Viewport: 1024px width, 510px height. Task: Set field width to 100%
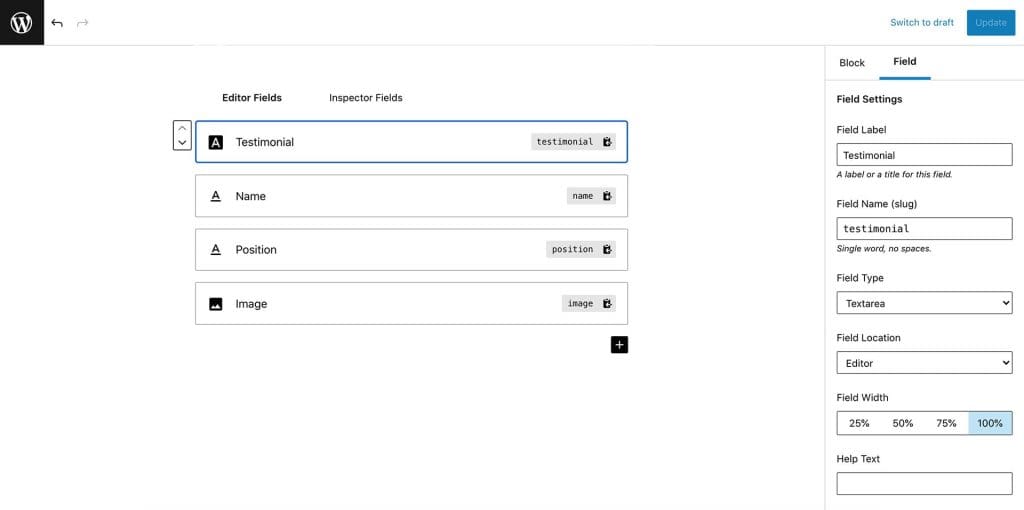click(990, 423)
